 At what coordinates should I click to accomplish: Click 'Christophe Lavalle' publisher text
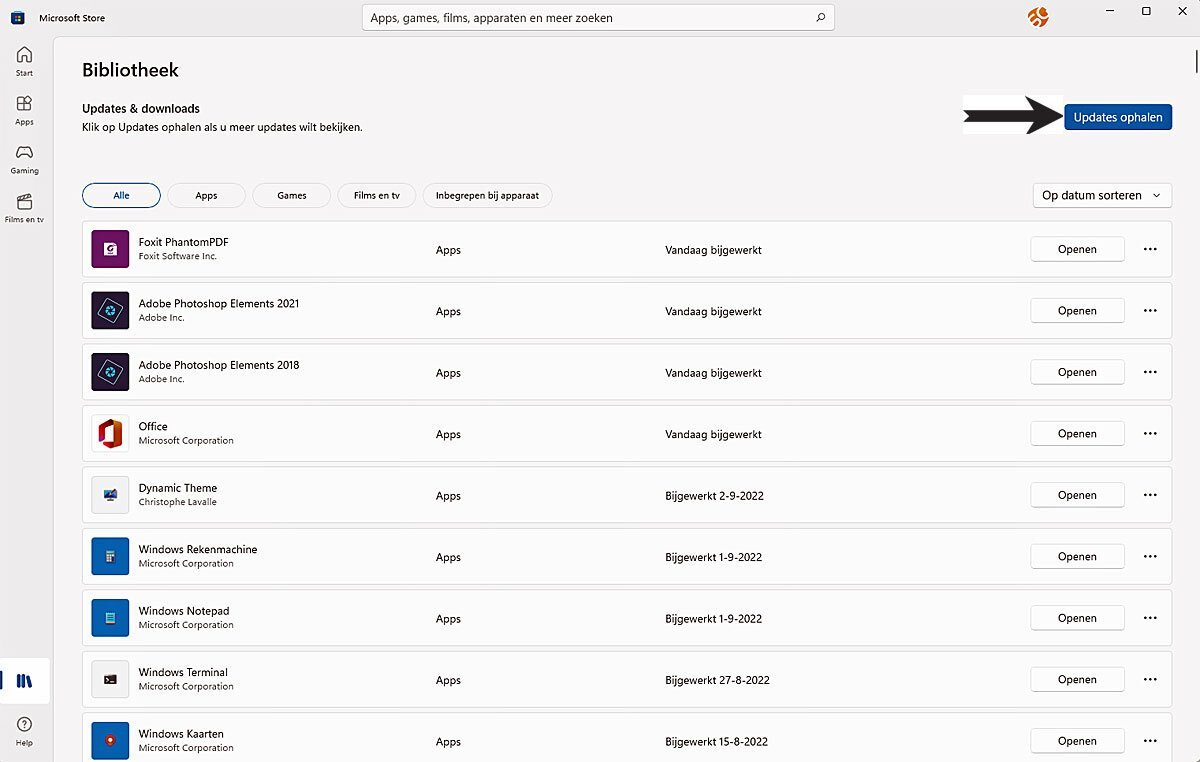click(178, 502)
